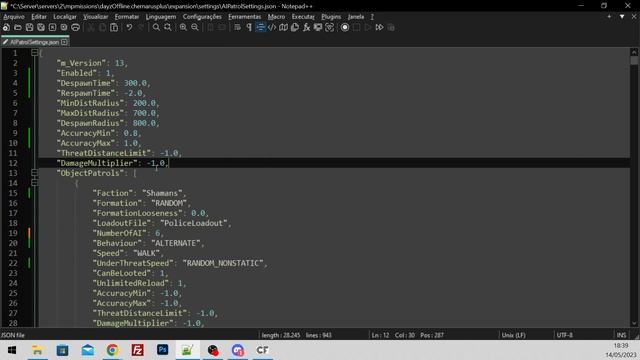
Task: Start macro recording with the record icon
Action: tap(345, 27)
